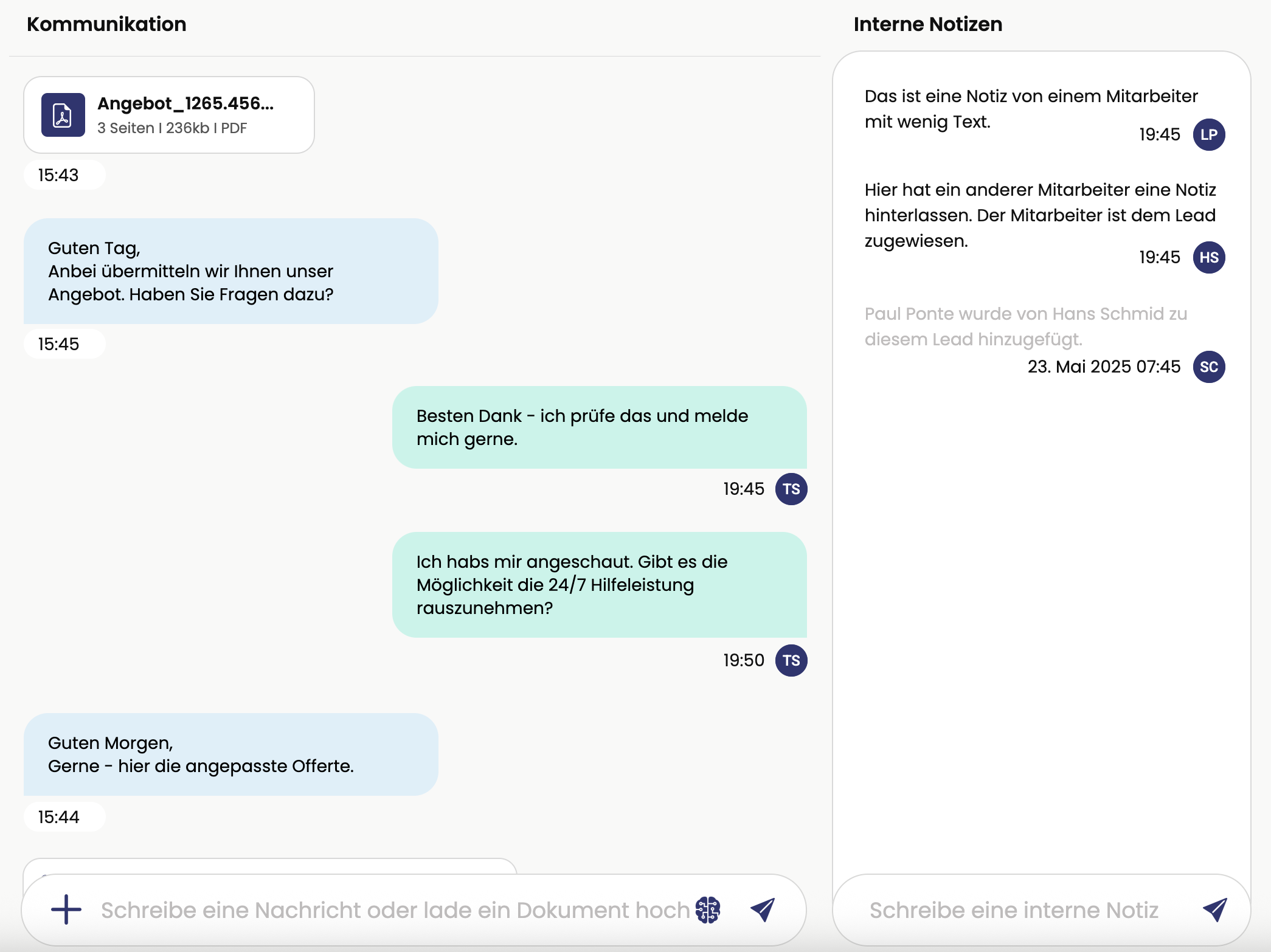Click the AI brain icon in message field
This screenshot has height=952, width=1271.
[x=708, y=909]
